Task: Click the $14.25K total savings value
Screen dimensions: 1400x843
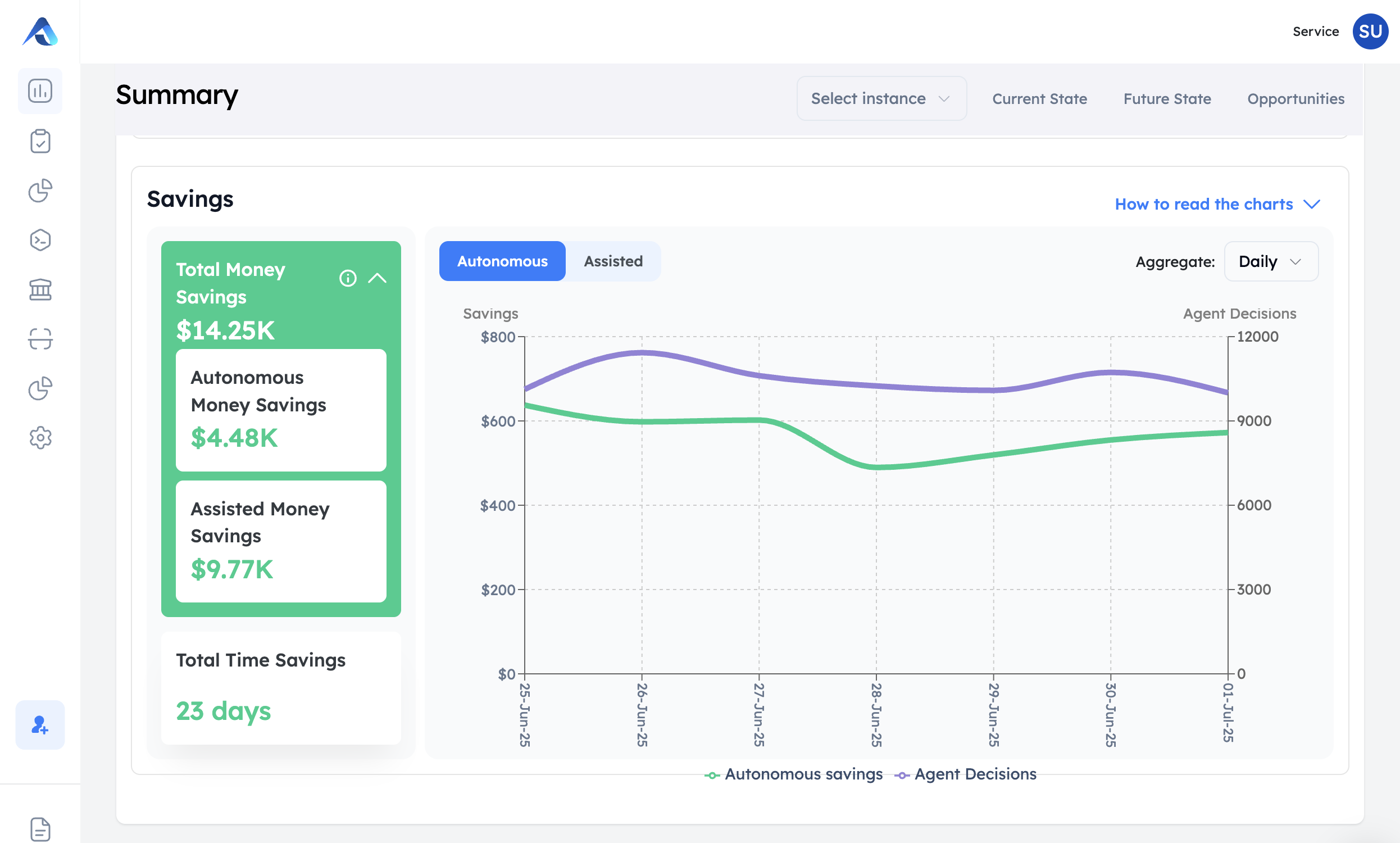Action: point(225,330)
